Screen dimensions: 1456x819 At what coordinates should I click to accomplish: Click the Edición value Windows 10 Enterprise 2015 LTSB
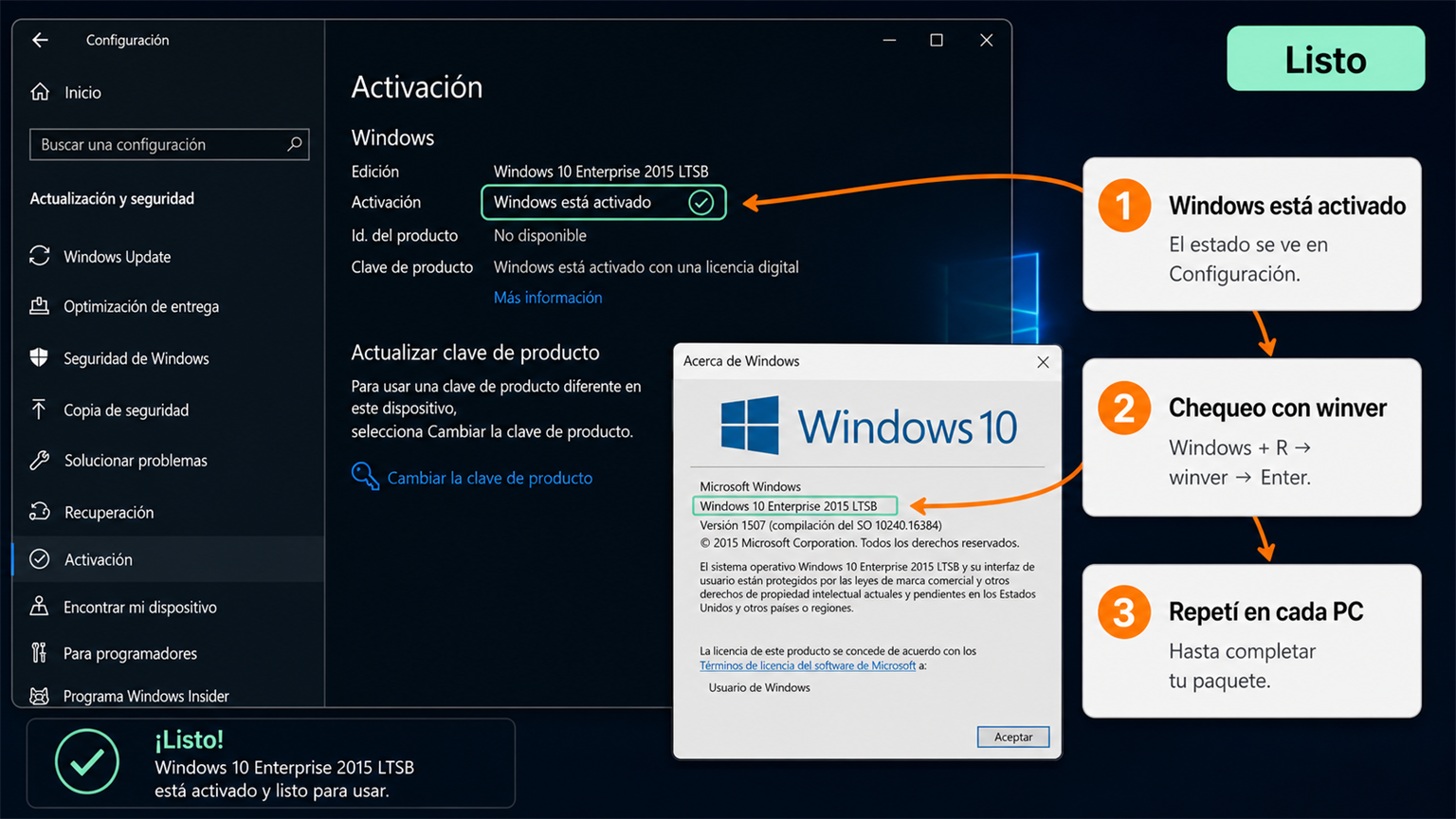[601, 172]
